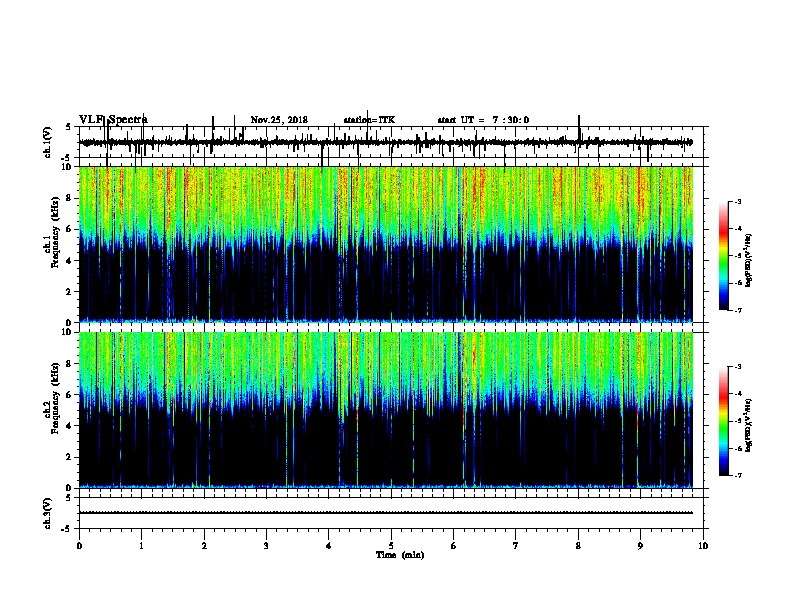Click the ch.1 "Frequency (kHz)" axis label
Viewport: 792px width, 612px height.
[55, 233]
